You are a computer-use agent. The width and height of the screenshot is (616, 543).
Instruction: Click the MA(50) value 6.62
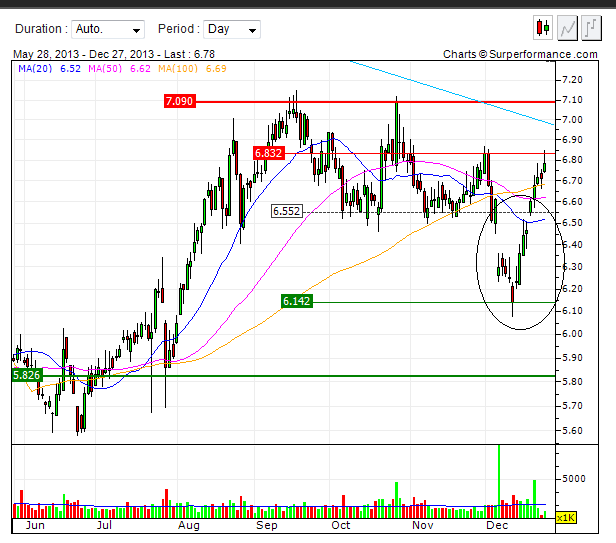pyautogui.click(x=140, y=69)
